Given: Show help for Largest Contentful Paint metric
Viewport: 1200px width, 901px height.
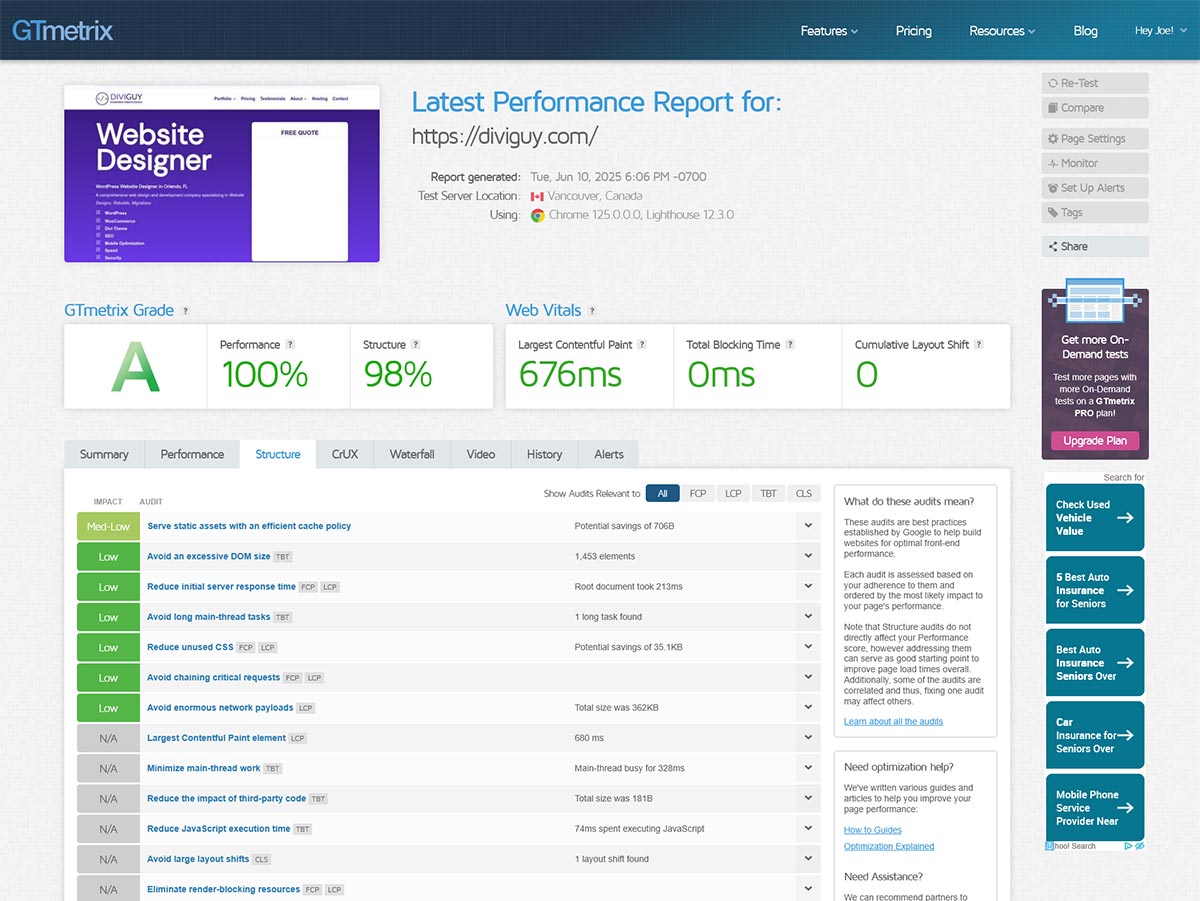Looking at the screenshot, I should tap(642, 345).
